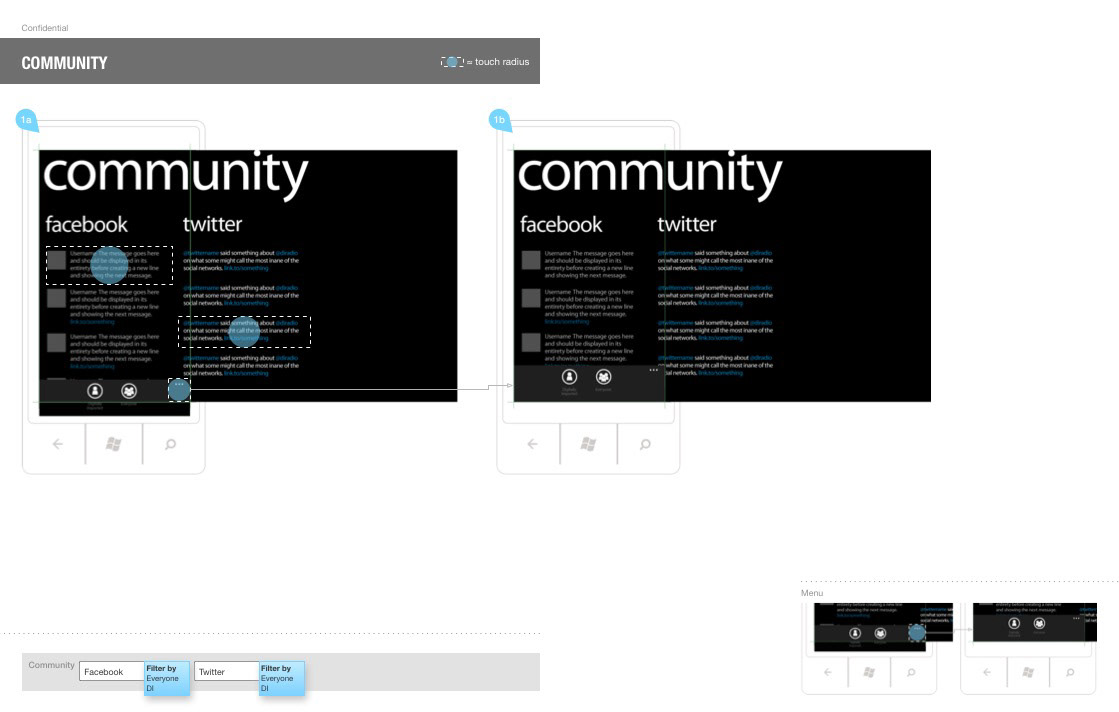This screenshot has width=1119, height=712.
Task: Click the community title in screen 1a
Action: click(176, 175)
